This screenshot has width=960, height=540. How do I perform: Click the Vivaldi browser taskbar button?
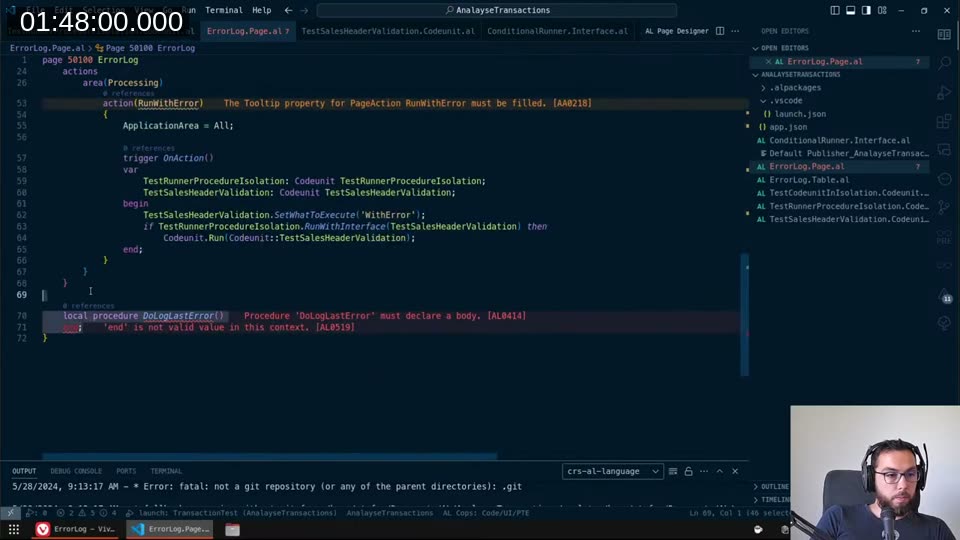[68, 529]
